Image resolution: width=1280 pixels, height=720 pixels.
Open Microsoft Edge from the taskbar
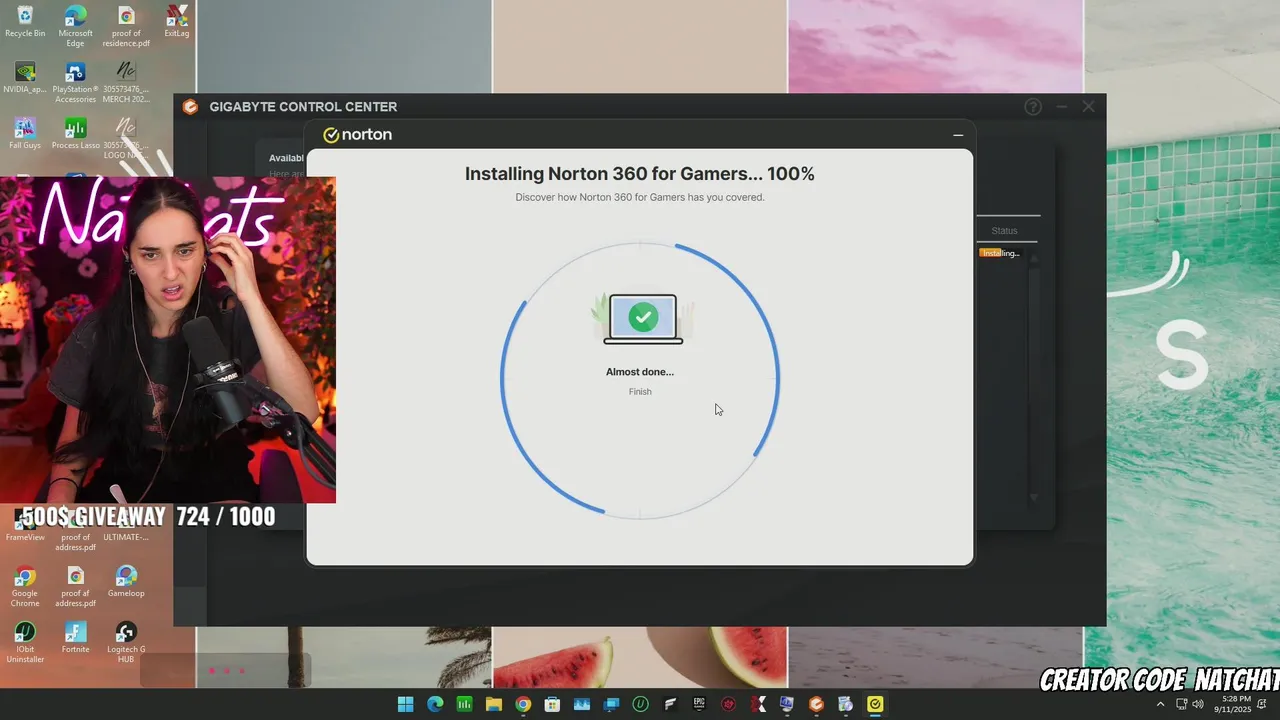click(x=435, y=704)
